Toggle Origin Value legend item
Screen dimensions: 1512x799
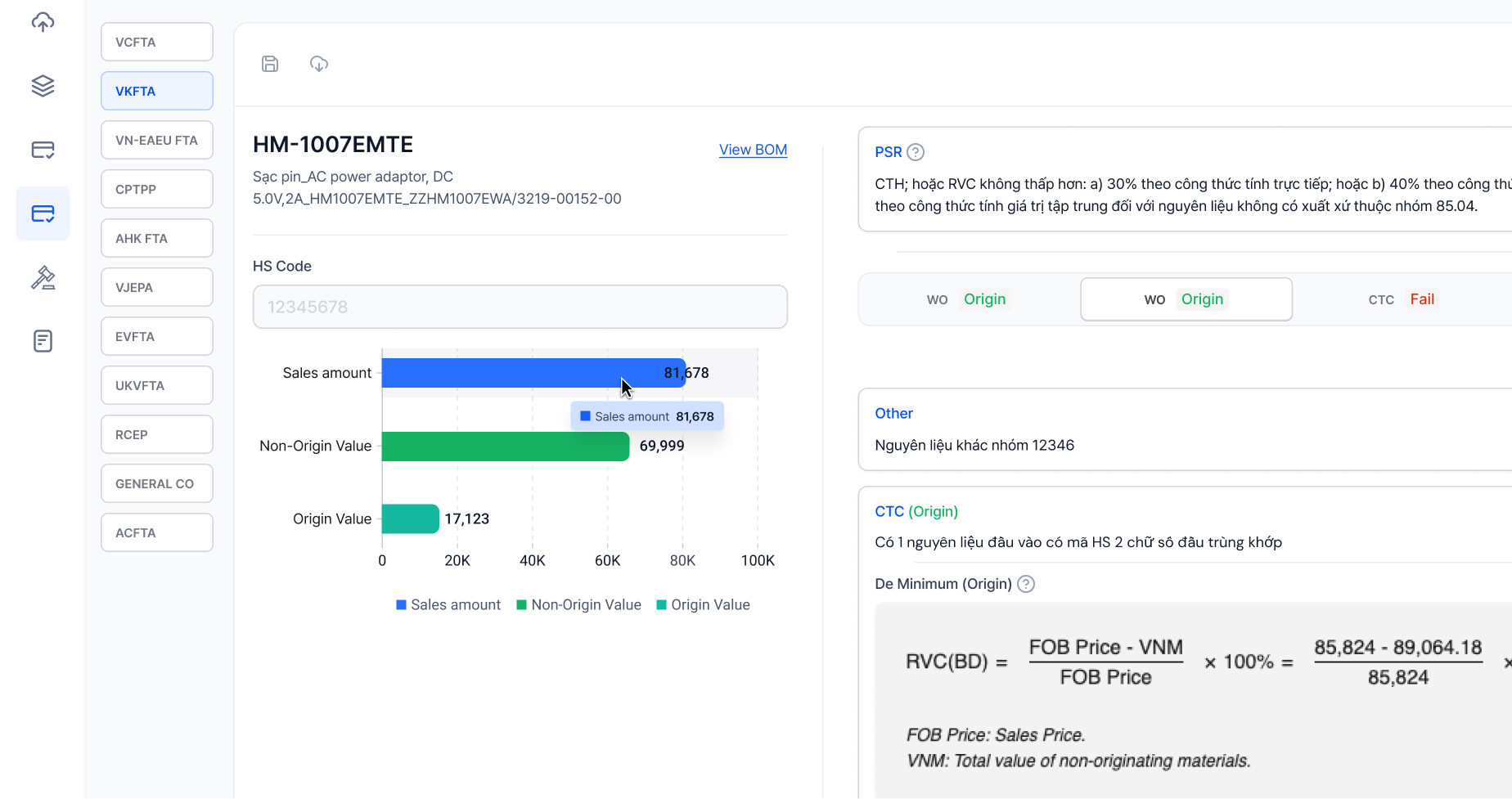pos(704,605)
